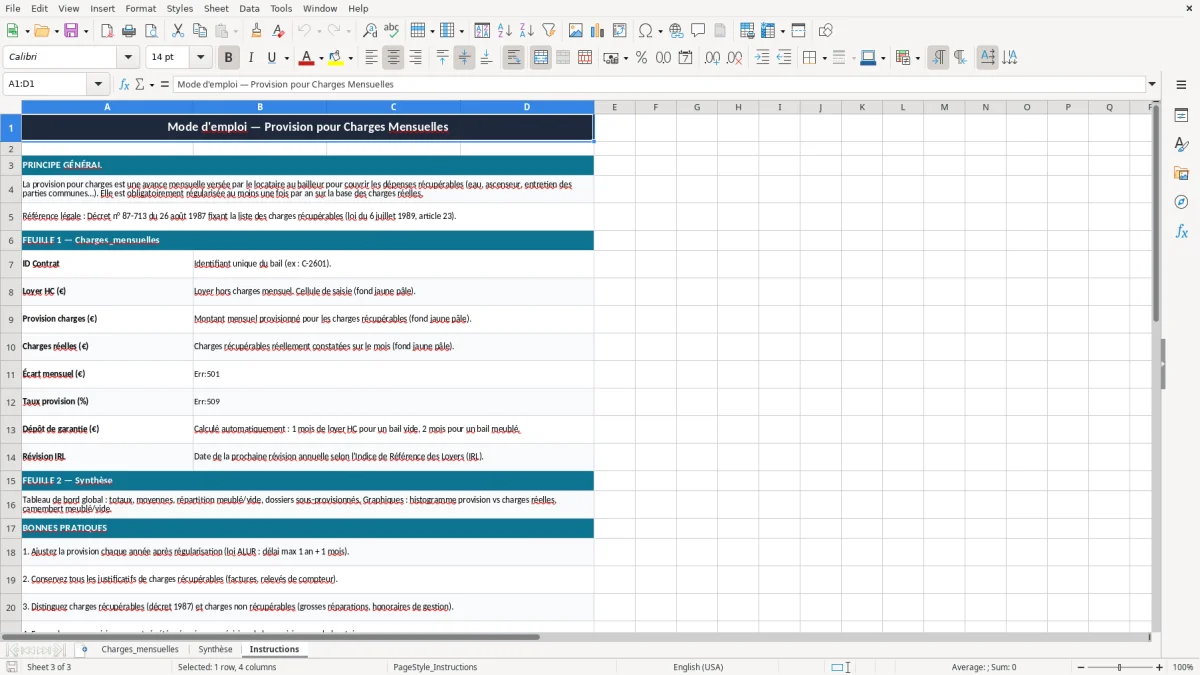The width and height of the screenshot is (1200, 675).
Task: Toggle Align Left
Action: [371, 58]
